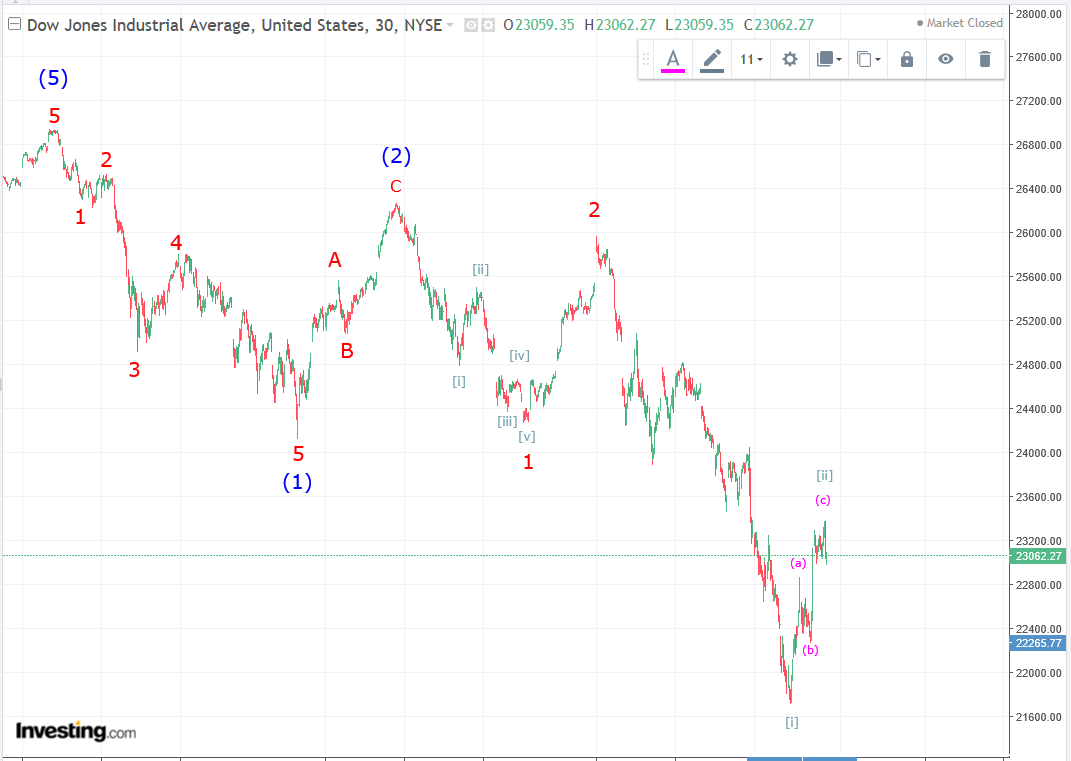1071x761 pixels.
Task: Open the clone/copy drawing dropdown
Action: 868,59
